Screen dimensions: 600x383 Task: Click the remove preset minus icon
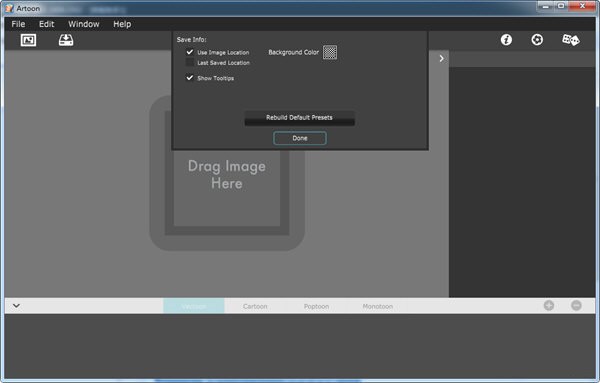576,305
